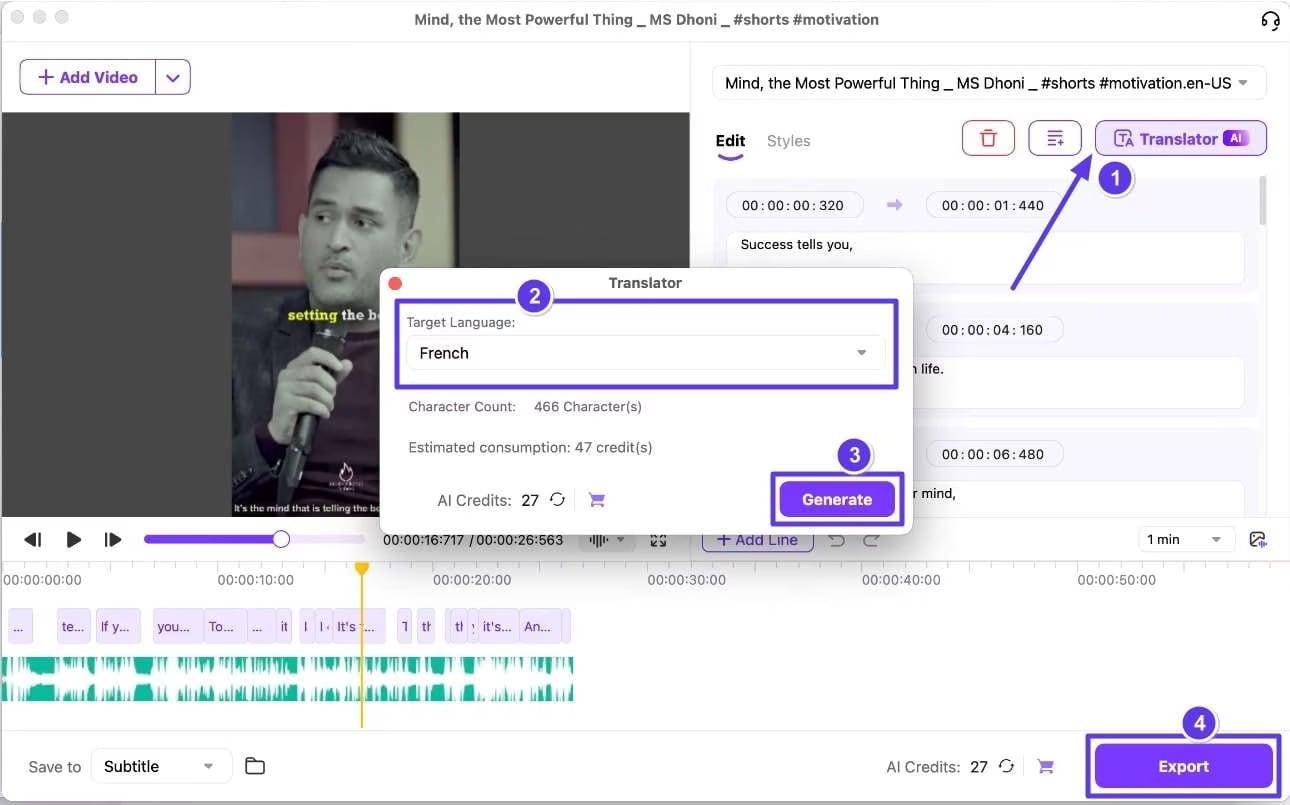Refresh AI Credits in bottom bar
Image resolution: width=1290 pixels, height=805 pixels.
click(1007, 766)
